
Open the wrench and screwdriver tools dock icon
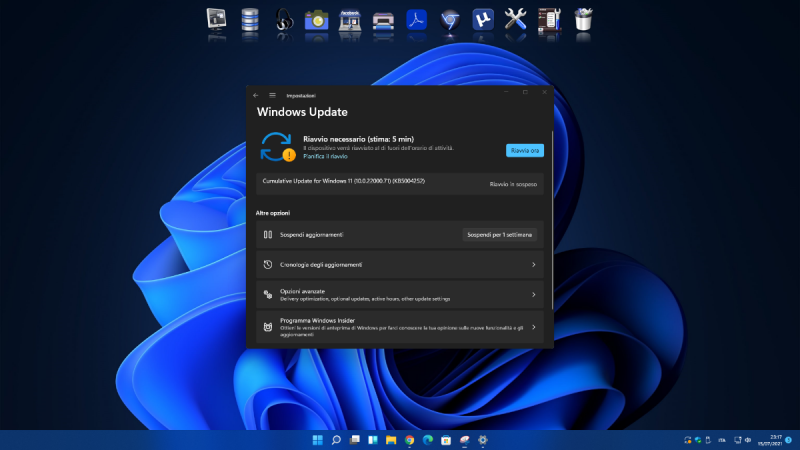tap(515, 20)
